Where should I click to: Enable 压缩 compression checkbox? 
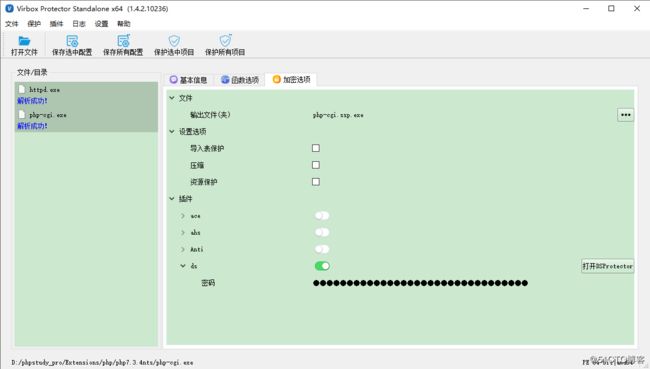point(316,165)
